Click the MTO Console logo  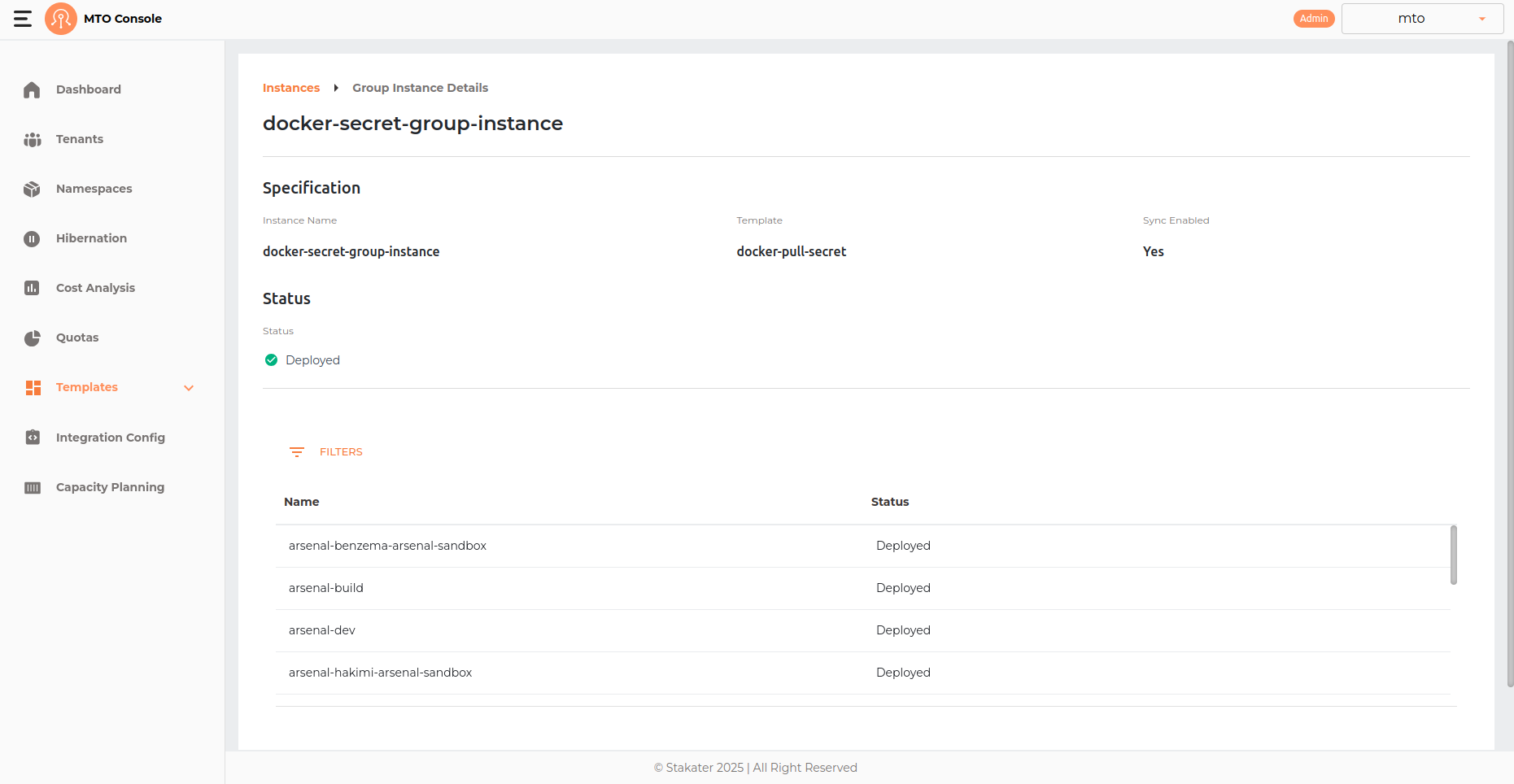(61, 19)
